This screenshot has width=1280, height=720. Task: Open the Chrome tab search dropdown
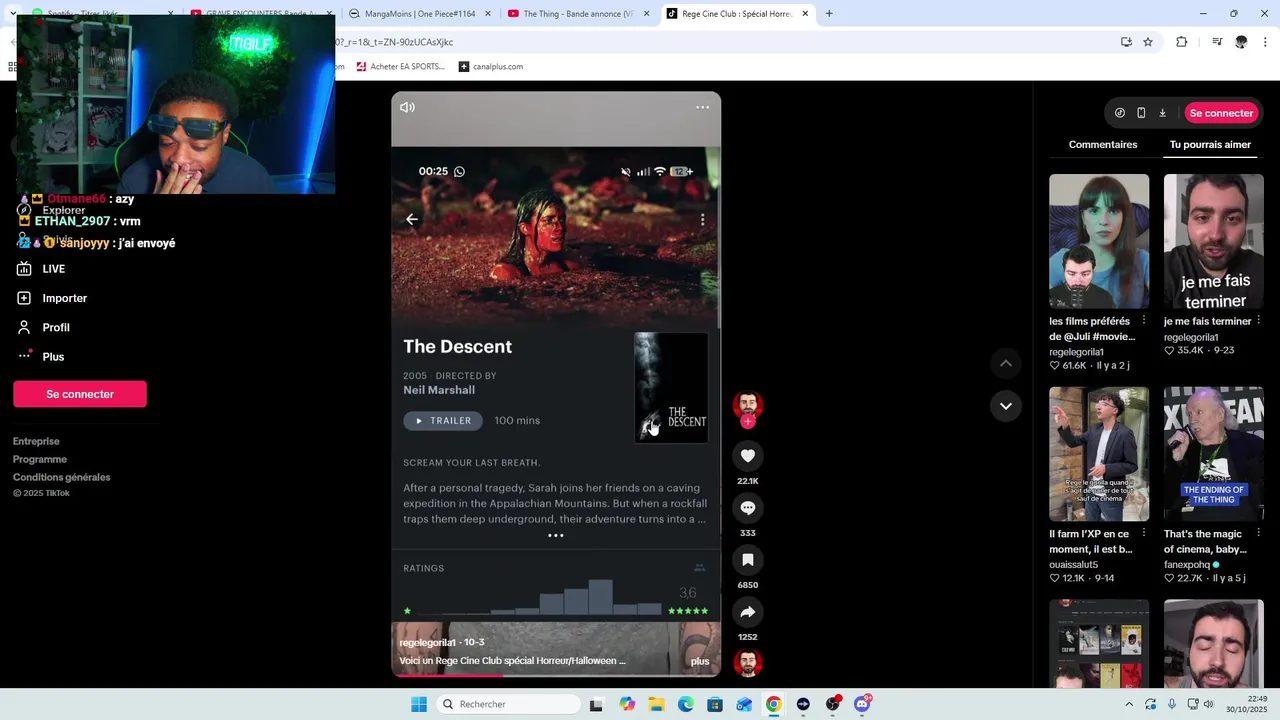pos(12,14)
